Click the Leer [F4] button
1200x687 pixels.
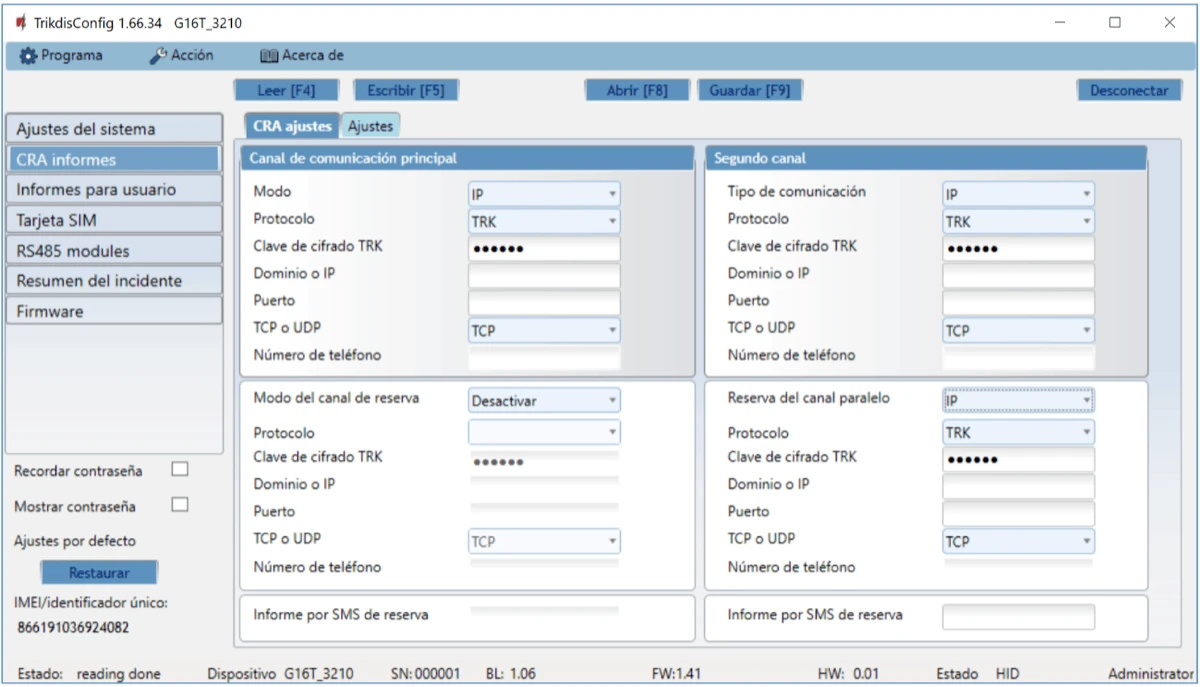286,90
